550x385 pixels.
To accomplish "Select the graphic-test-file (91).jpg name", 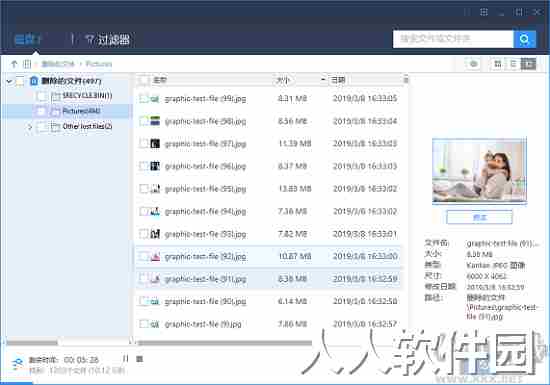I will click(205, 279).
